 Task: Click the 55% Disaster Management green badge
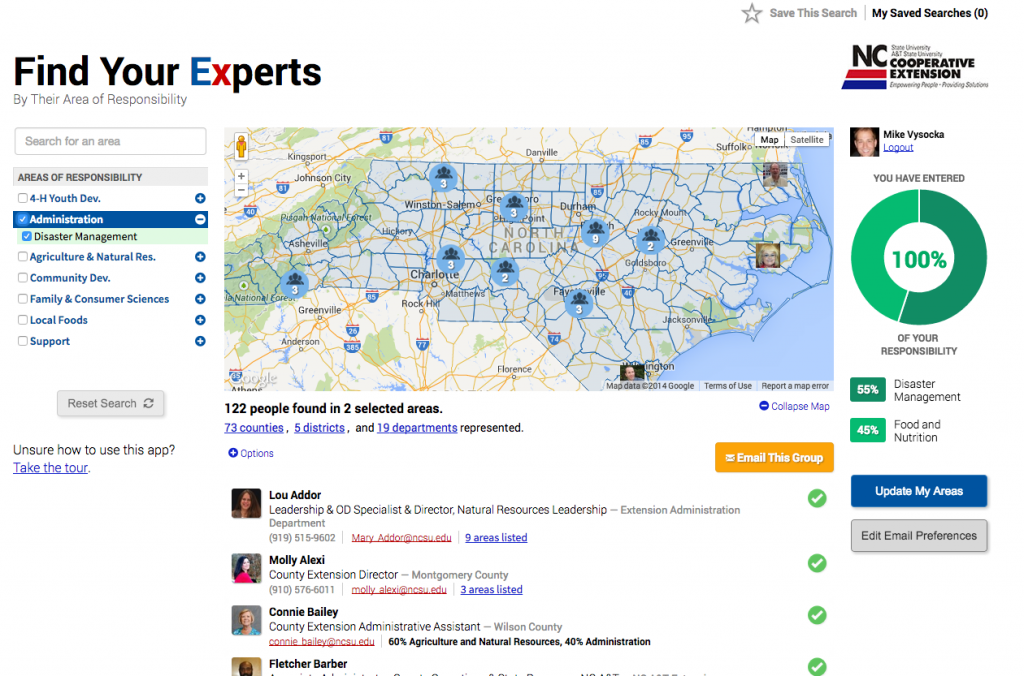coord(867,390)
